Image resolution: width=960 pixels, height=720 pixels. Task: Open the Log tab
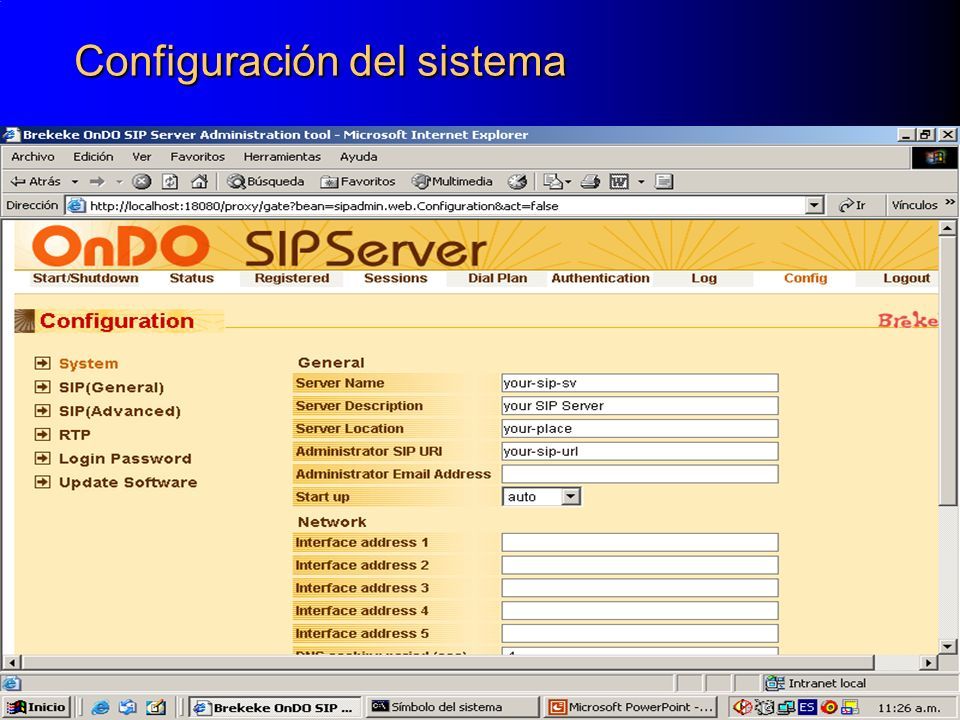703,278
